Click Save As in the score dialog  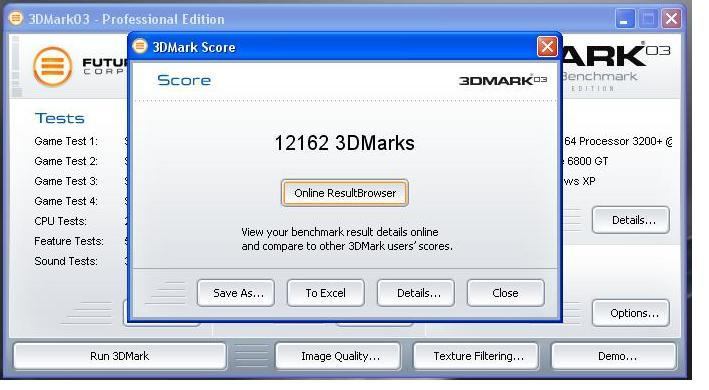click(x=236, y=293)
